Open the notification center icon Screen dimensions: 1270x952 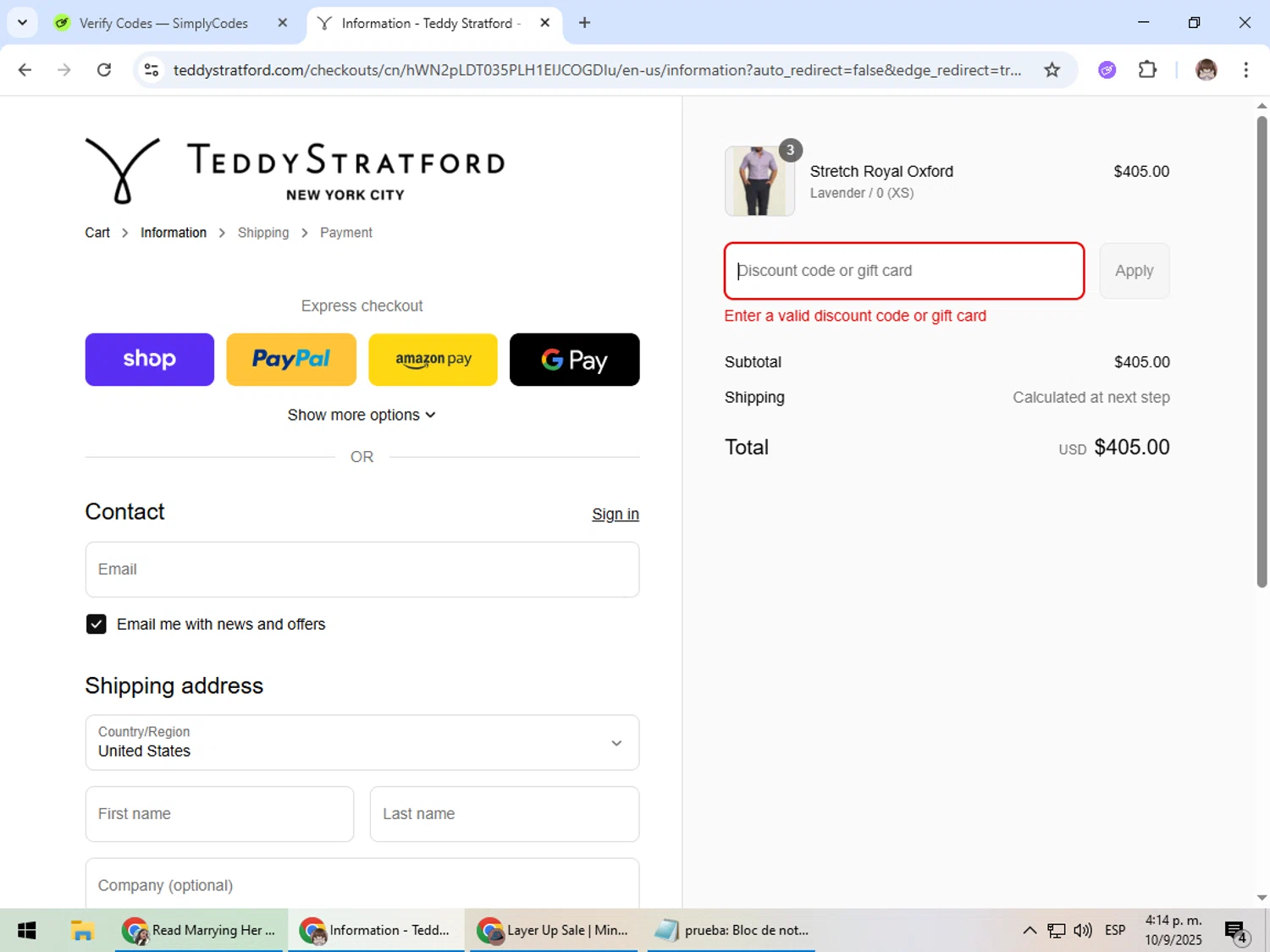coord(1236,932)
